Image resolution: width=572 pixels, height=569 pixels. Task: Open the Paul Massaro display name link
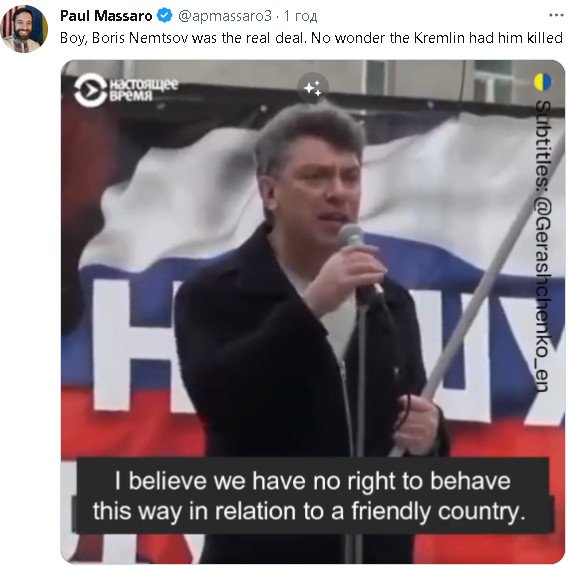106,16
